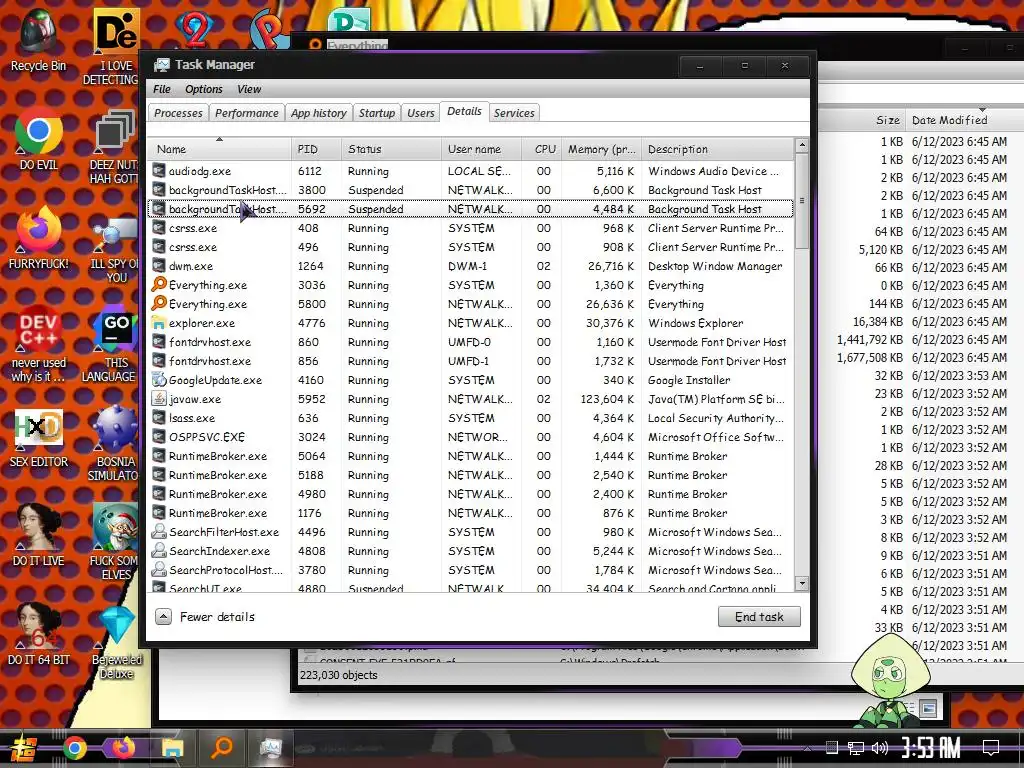This screenshot has height=768, width=1024.
Task: Sort processes by PID column
Action: pyautogui.click(x=316, y=149)
